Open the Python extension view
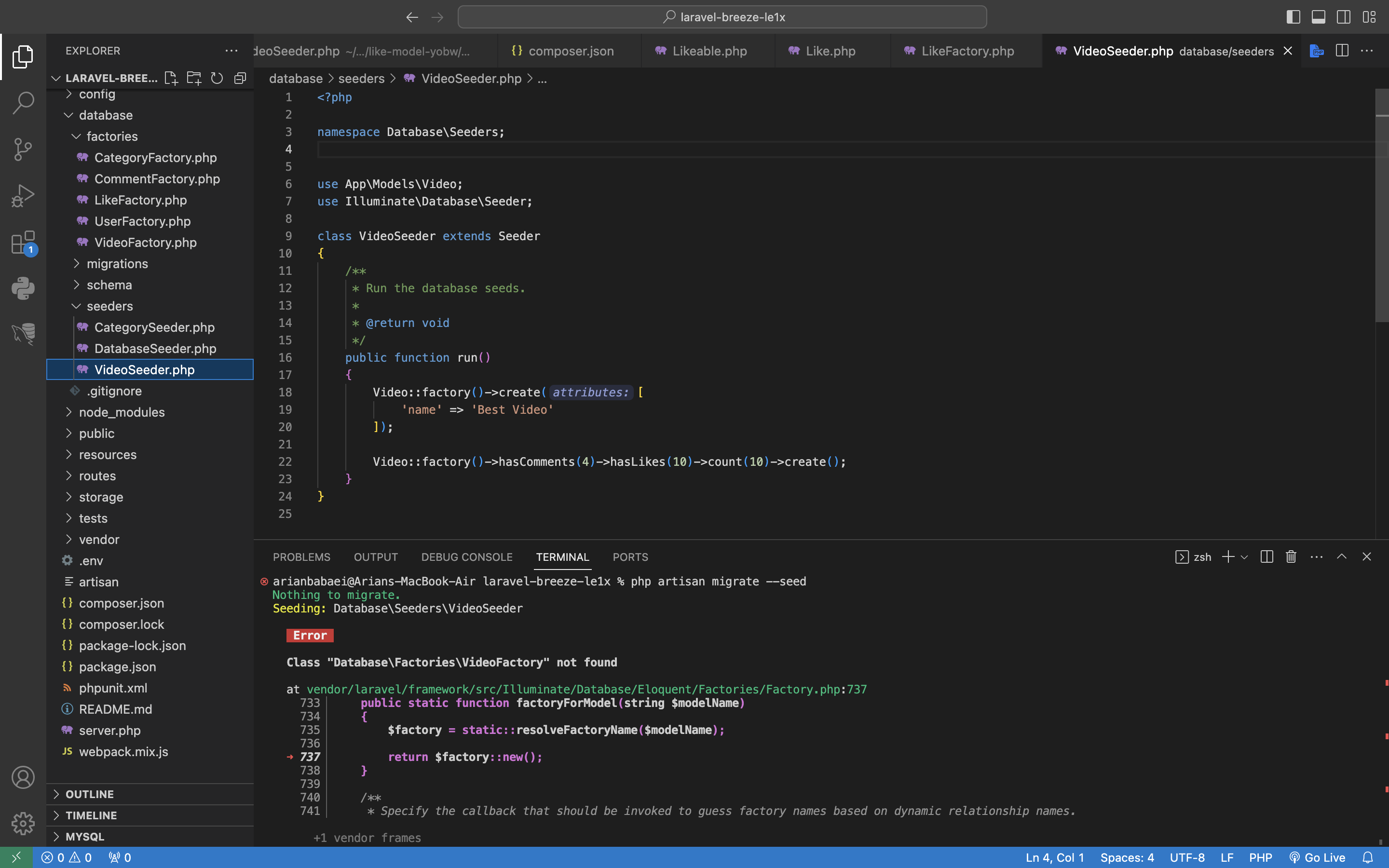The image size is (1389, 868). [x=23, y=288]
